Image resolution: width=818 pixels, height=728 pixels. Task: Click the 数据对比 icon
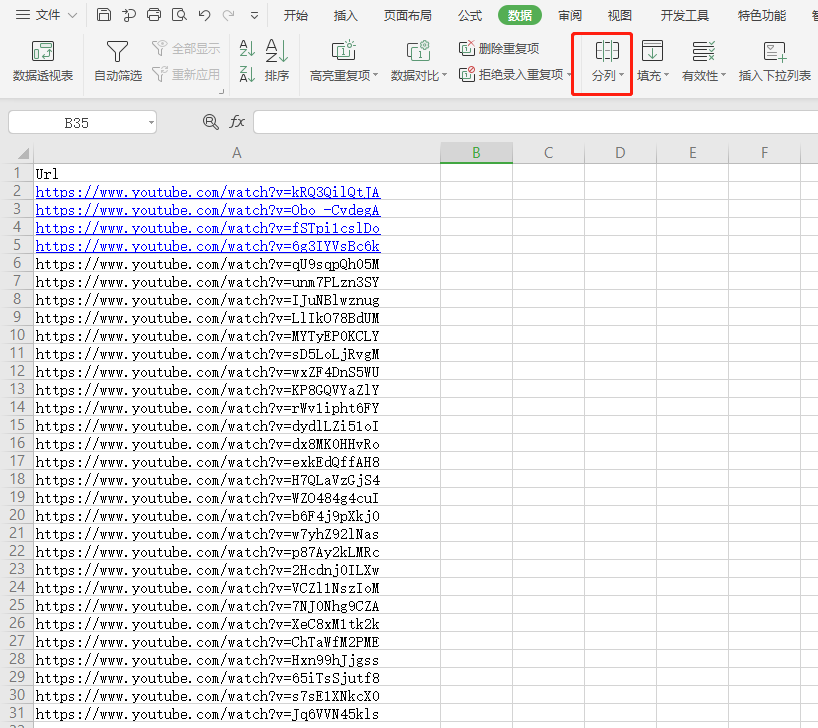click(x=418, y=52)
